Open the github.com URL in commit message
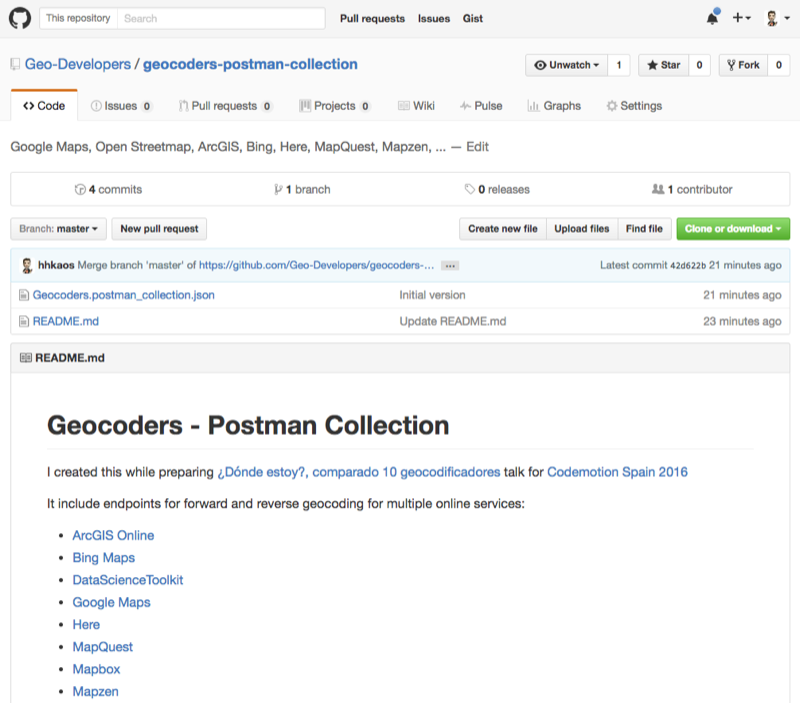Screen dimensions: 800x703 [x=316, y=265]
